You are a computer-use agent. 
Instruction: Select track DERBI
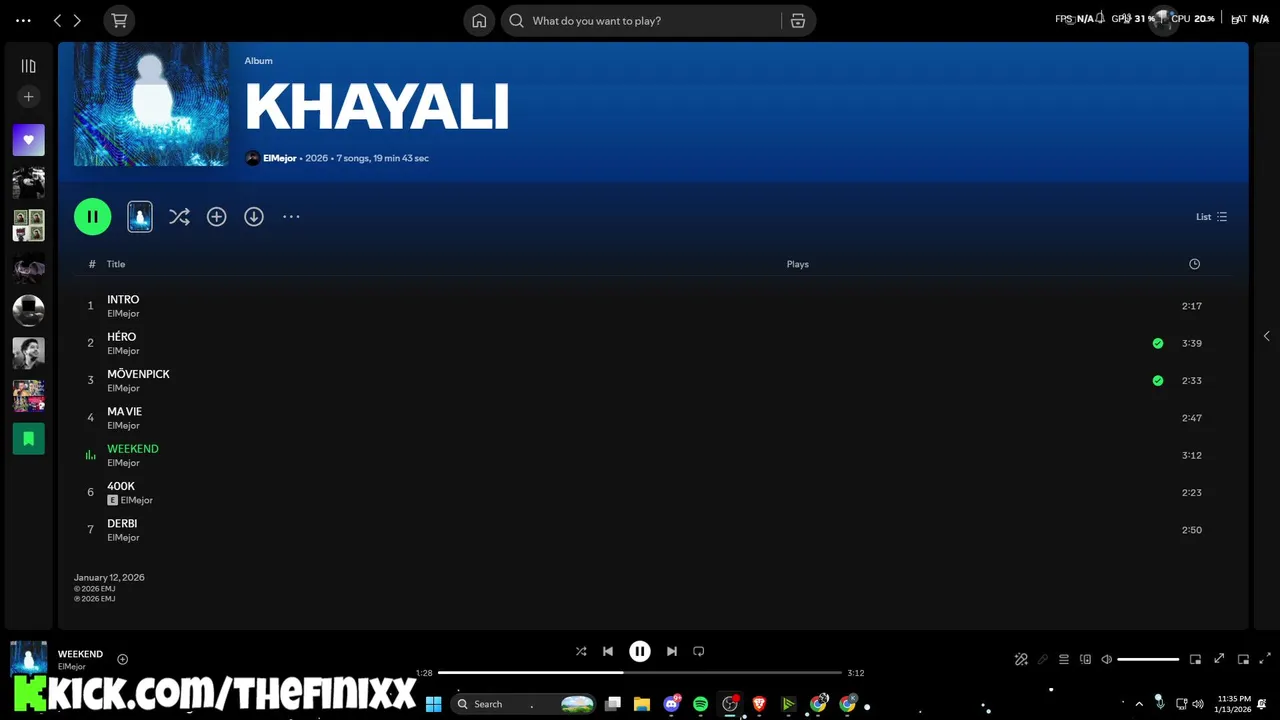point(653,530)
